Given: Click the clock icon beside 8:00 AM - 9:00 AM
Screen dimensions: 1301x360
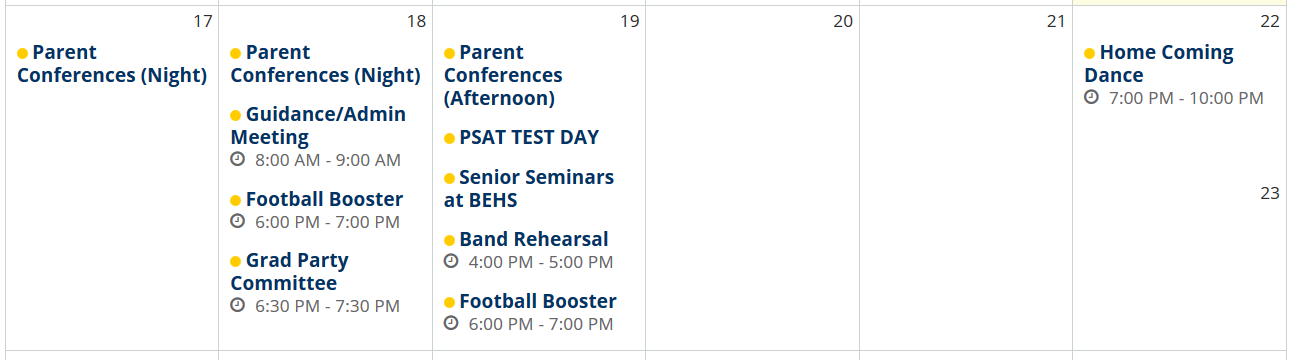Looking at the screenshot, I should pos(237,160).
